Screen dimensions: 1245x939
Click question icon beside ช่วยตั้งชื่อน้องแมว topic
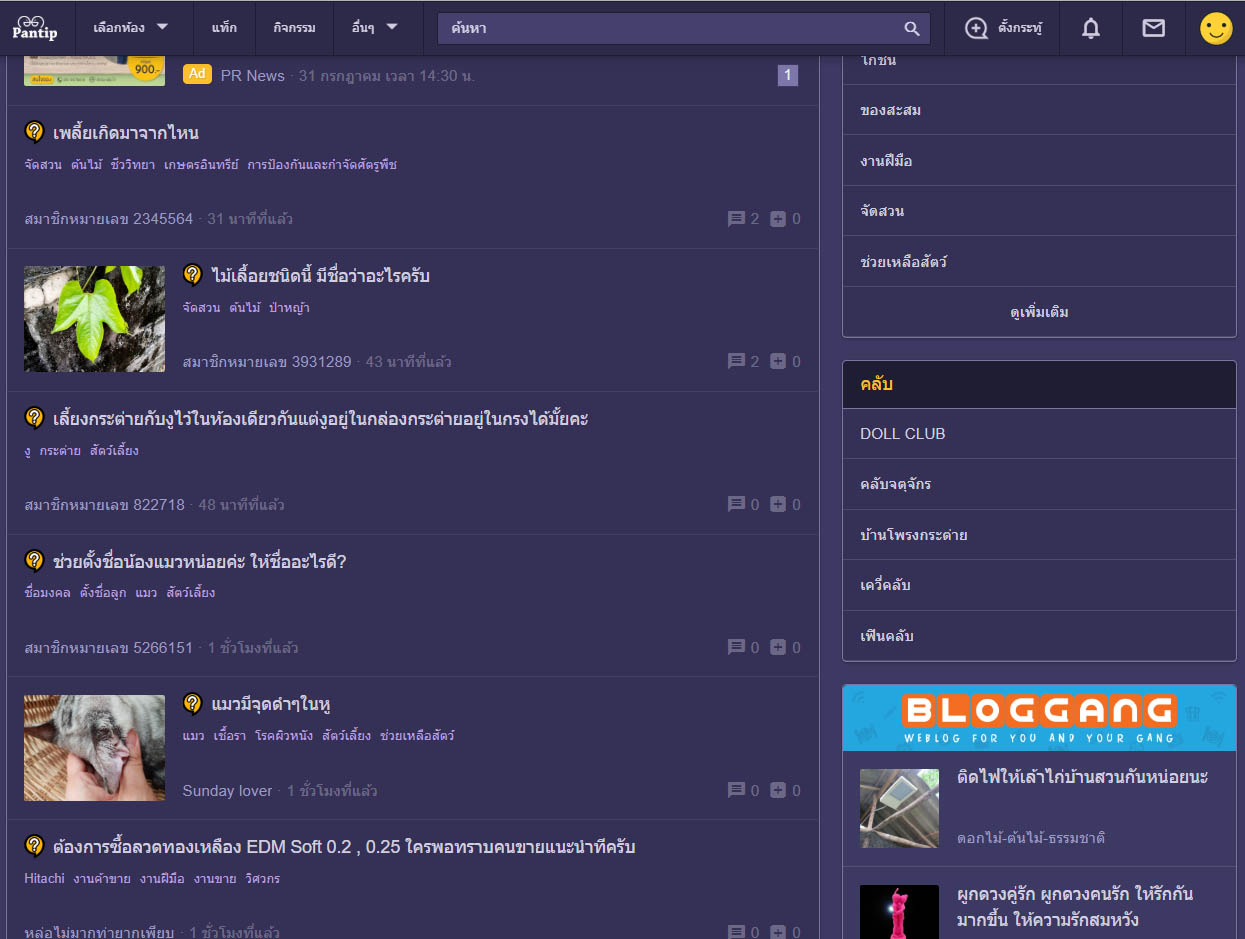(35, 561)
